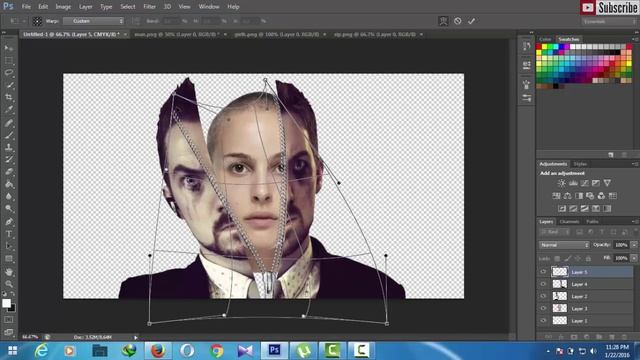Commit the warp transform with checkmark
This screenshot has height=360, width=640.
[x=471, y=21]
